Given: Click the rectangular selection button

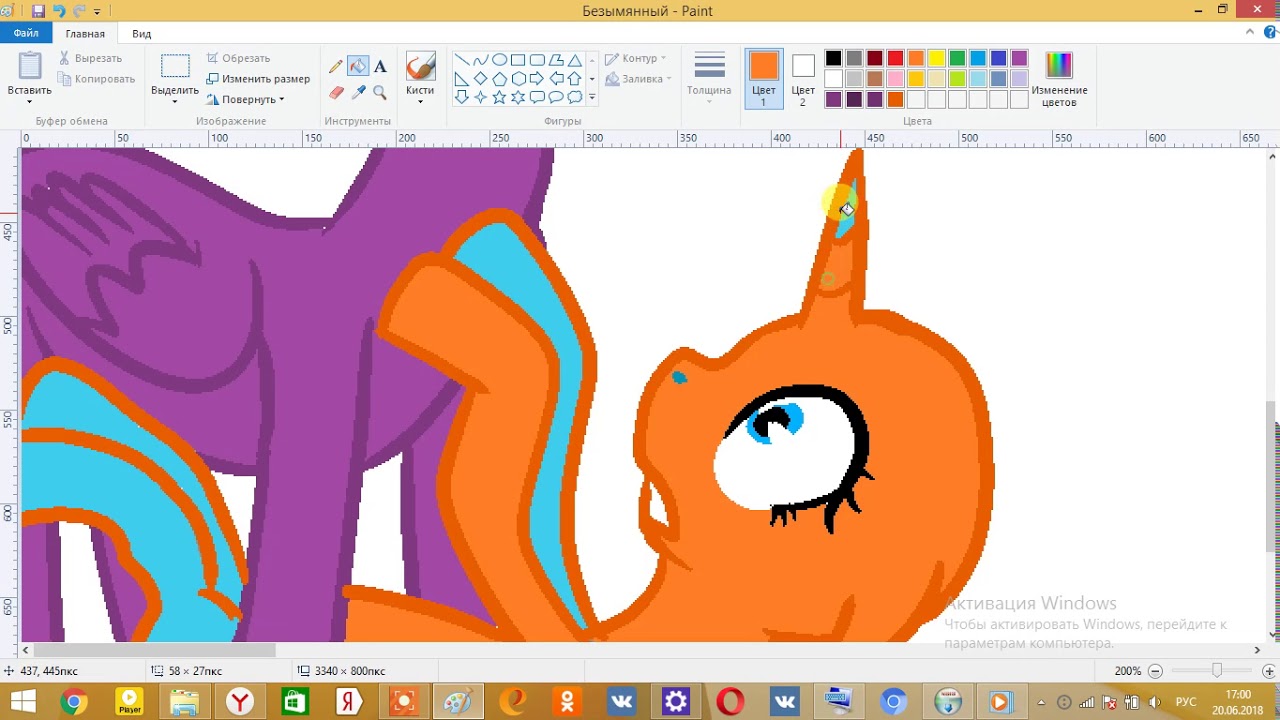Looking at the screenshot, I should pyautogui.click(x=175, y=66).
